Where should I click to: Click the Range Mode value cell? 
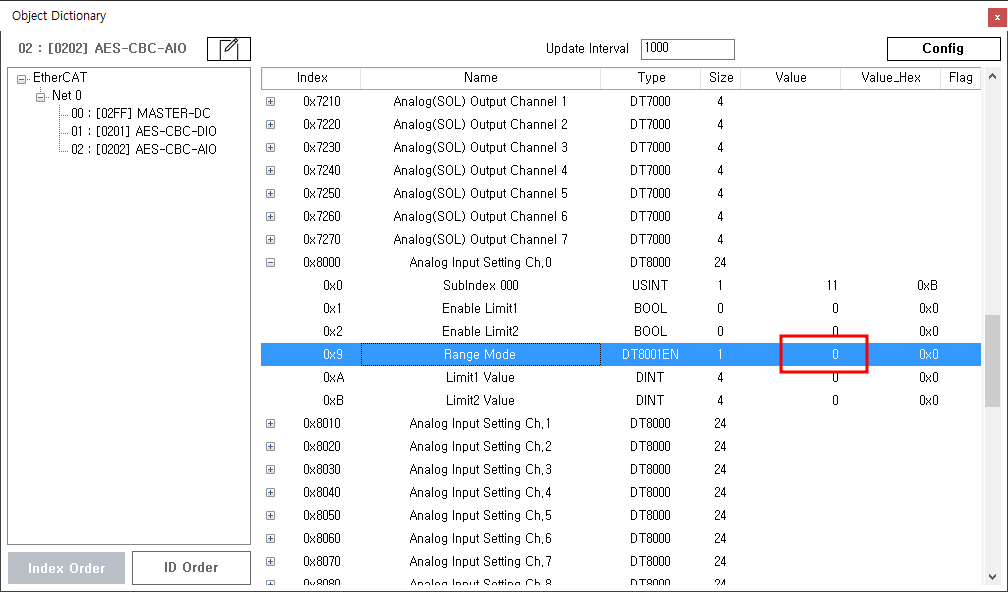(823, 355)
